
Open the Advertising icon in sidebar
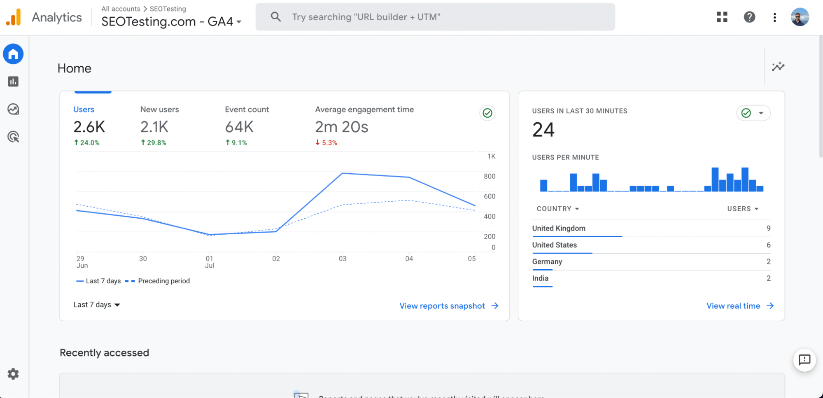coord(13,137)
